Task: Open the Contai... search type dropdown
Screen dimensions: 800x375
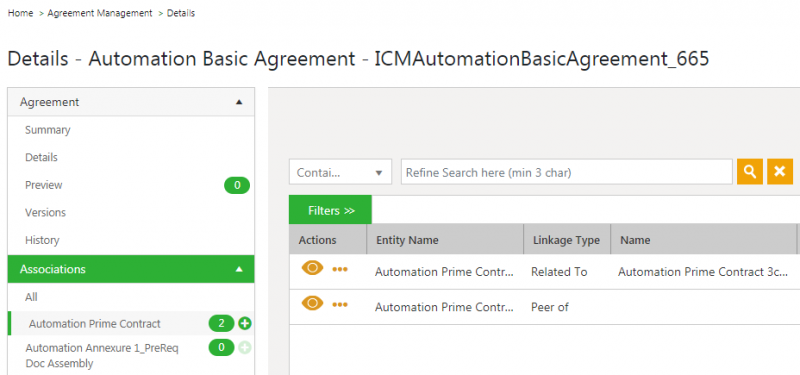Action: tap(340, 172)
